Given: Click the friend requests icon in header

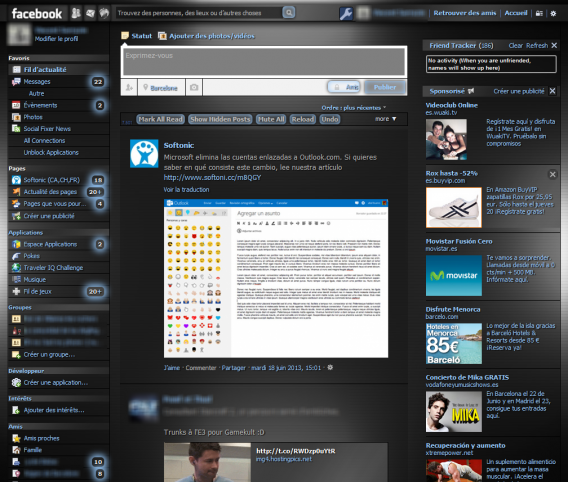Looking at the screenshot, I should click(76, 13).
